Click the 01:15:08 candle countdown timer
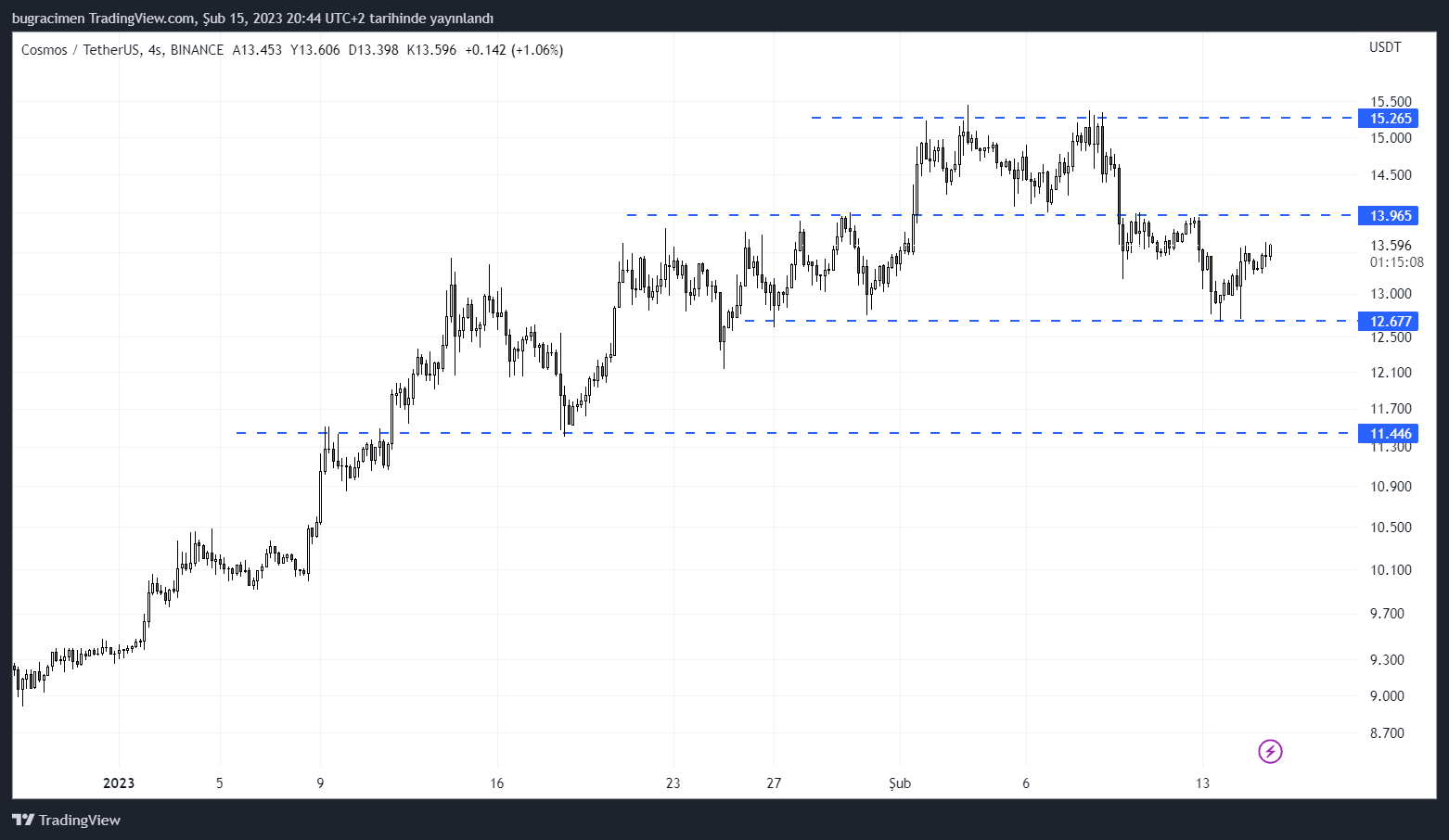Screen dimensions: 1449x840 1396,262
